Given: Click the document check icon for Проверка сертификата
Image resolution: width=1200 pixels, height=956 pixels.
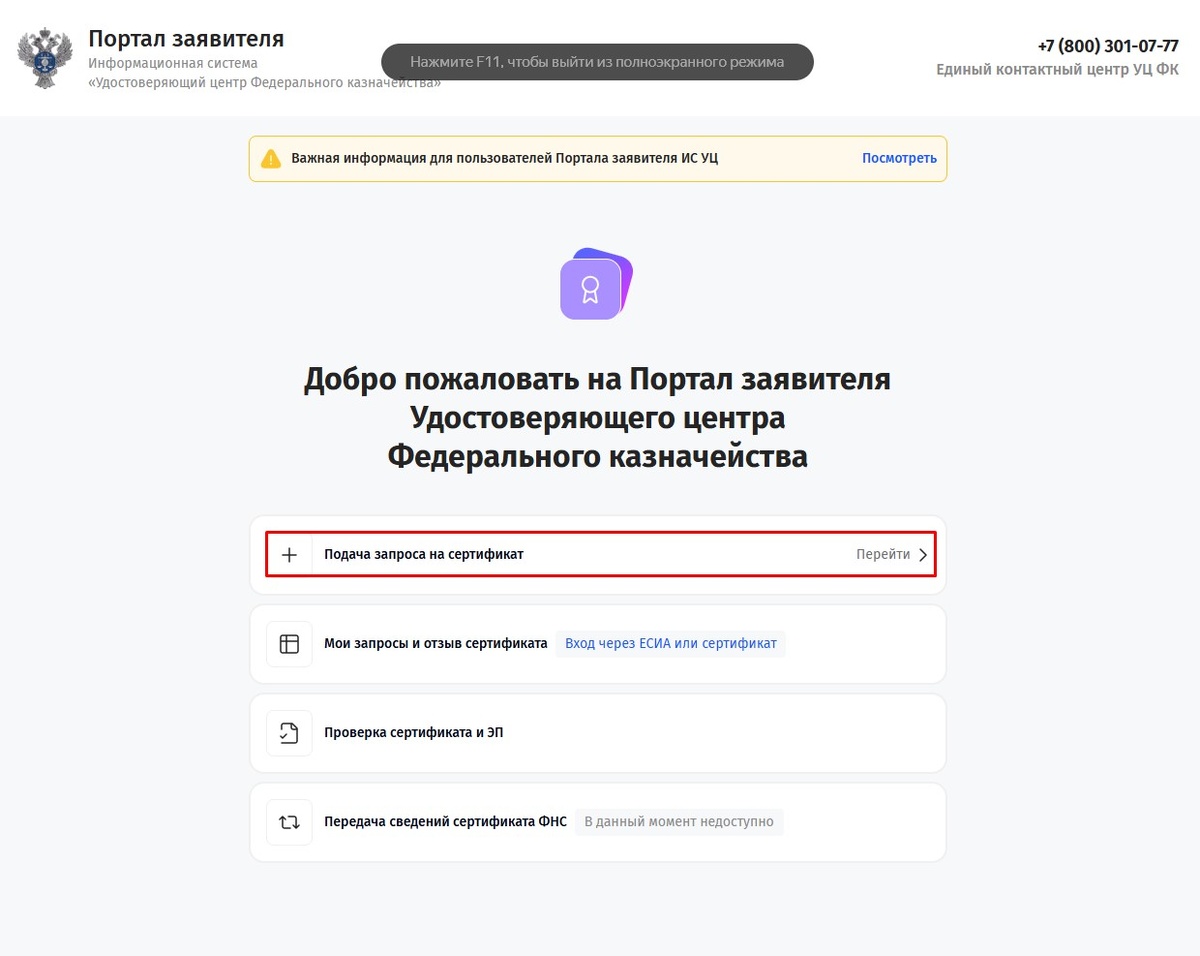Looking at the screenshot, I should click(289, 733).
